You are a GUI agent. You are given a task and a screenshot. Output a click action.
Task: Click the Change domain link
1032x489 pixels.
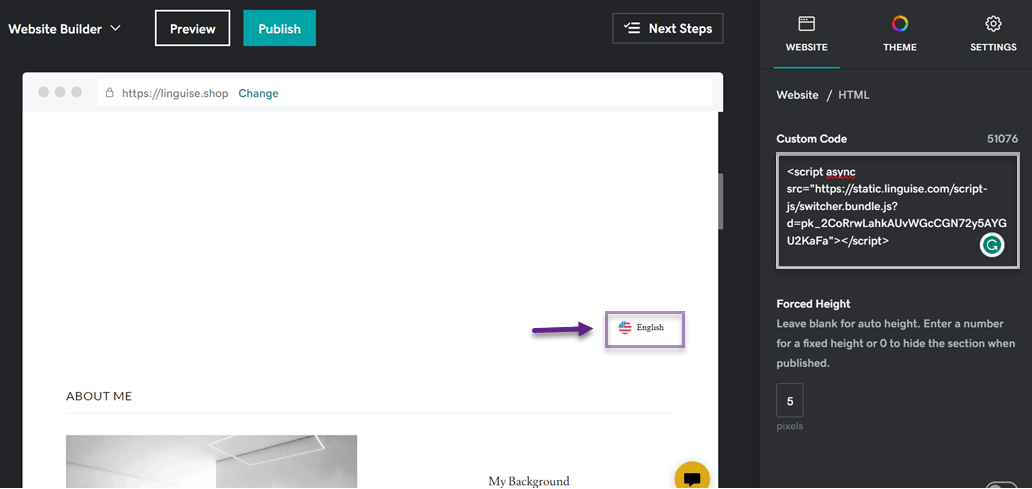258,93
